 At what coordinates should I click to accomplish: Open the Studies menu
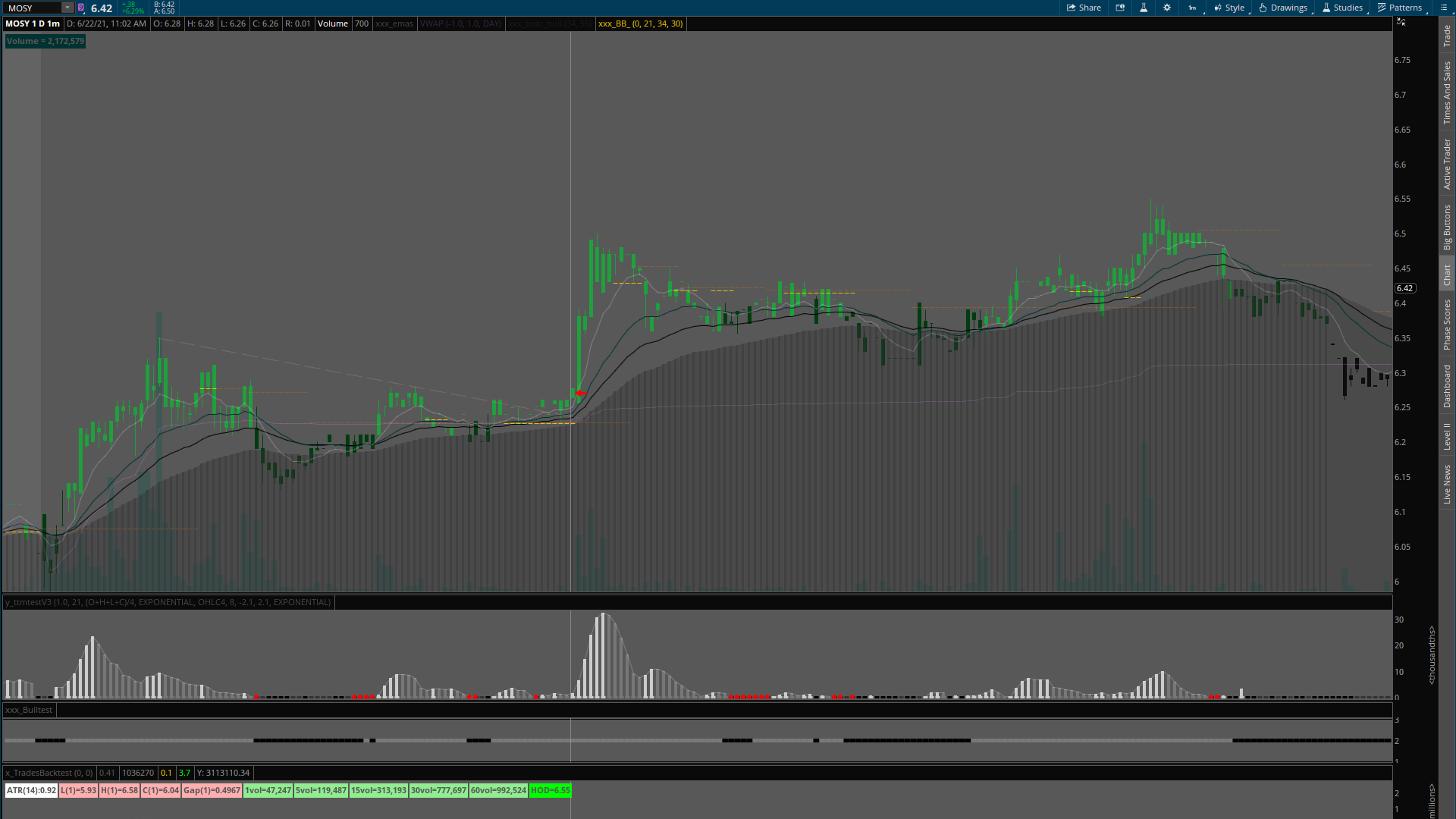click(1342, 8)
